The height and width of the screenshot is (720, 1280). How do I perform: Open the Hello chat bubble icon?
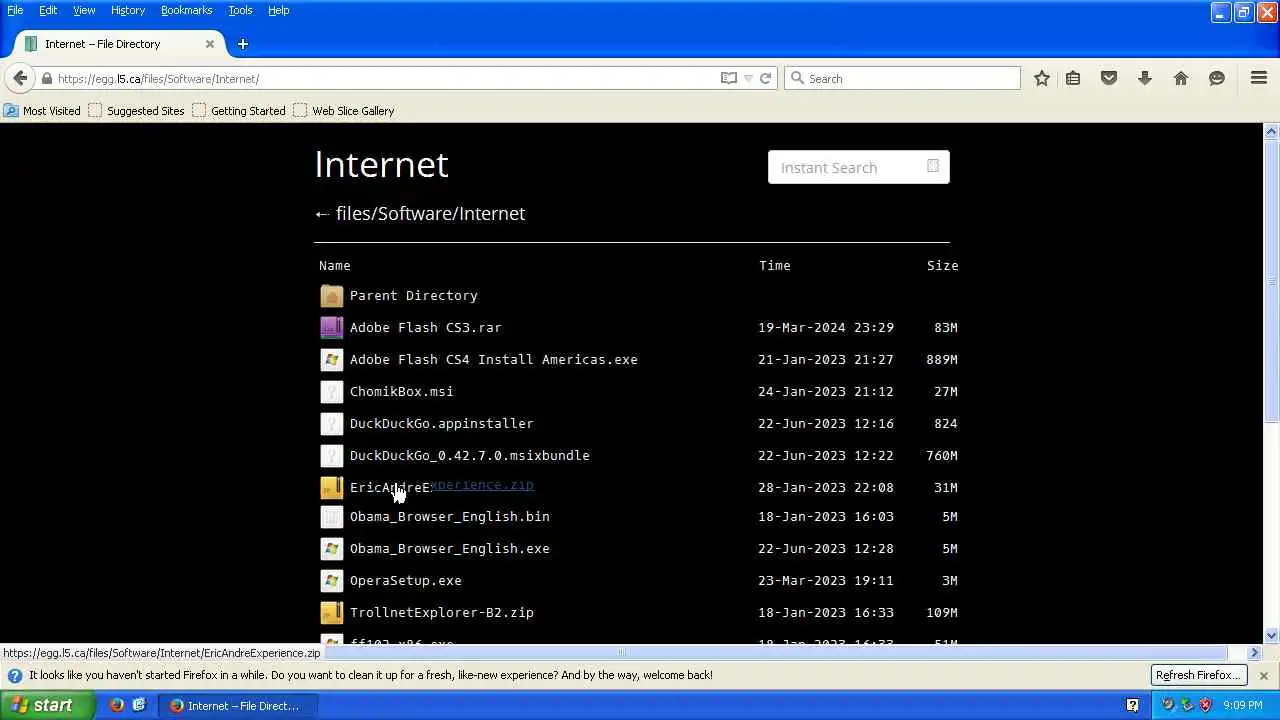pyautogui.click(x=1217, y=78)
